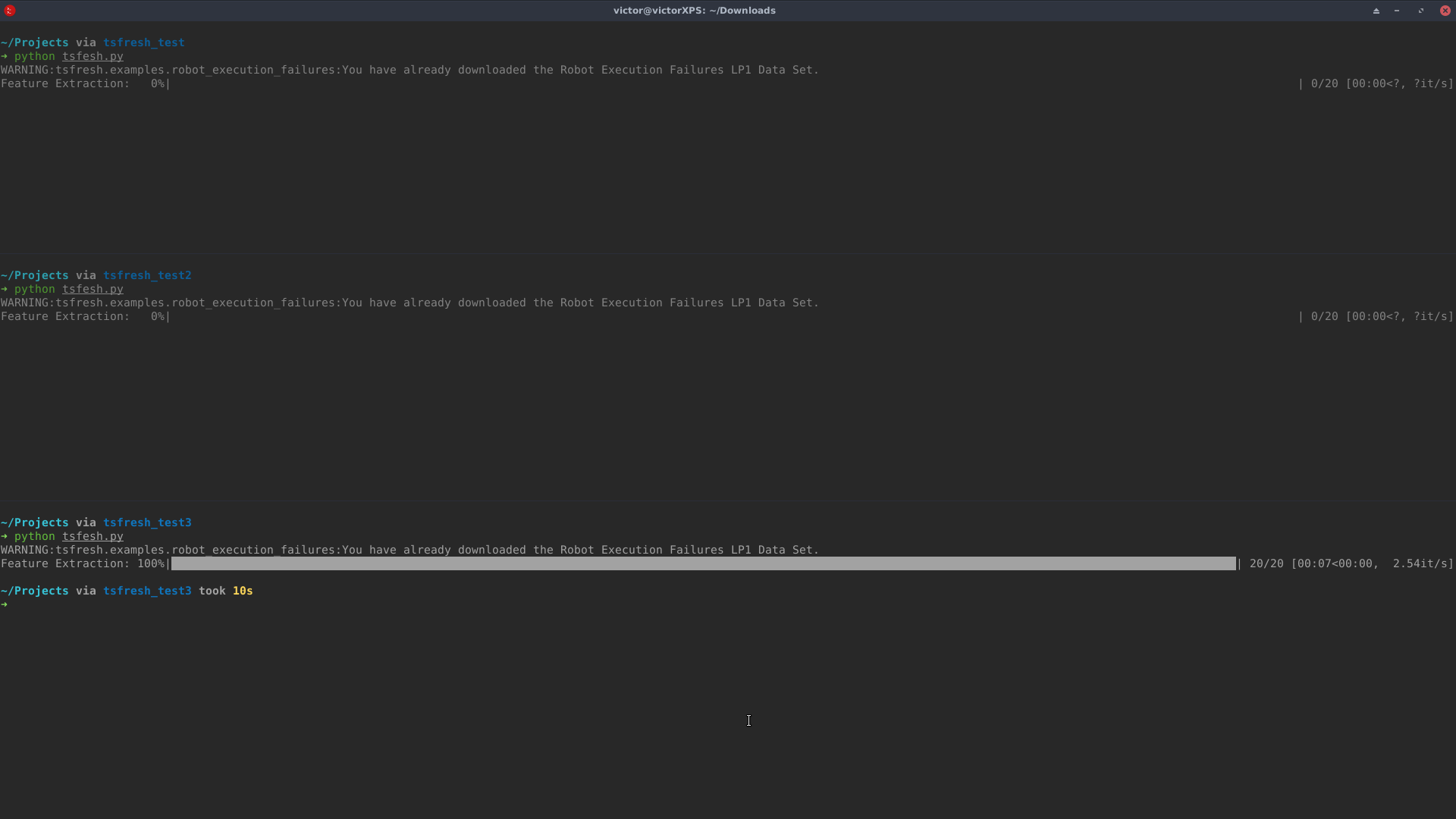
Task: Select the tsfresh_test2 environment label
Action: click(147, 275)
